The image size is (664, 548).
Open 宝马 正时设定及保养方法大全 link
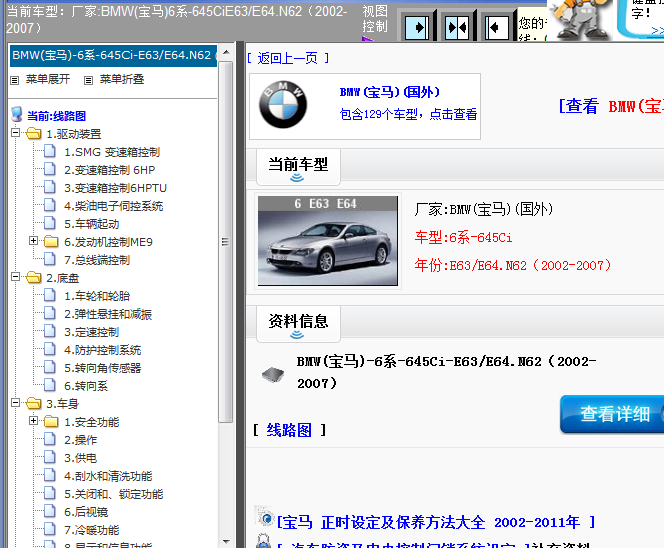[x=436, y=522]
